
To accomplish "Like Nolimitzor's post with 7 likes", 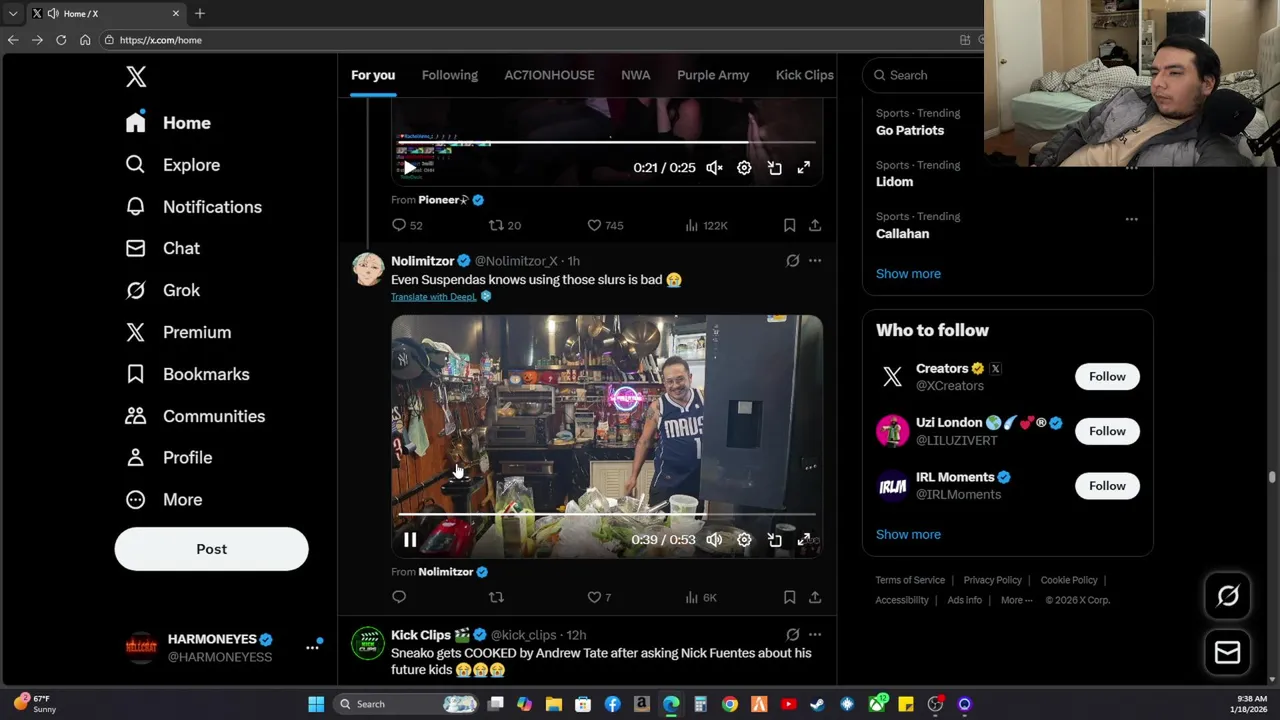I will (599, 597).
